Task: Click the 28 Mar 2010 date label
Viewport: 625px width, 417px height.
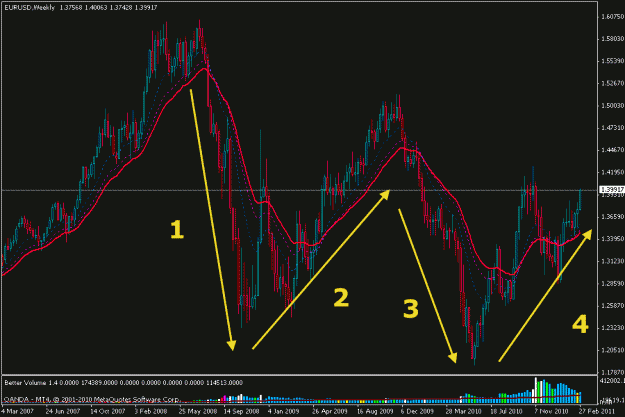Action: click(x=463, y=411)
